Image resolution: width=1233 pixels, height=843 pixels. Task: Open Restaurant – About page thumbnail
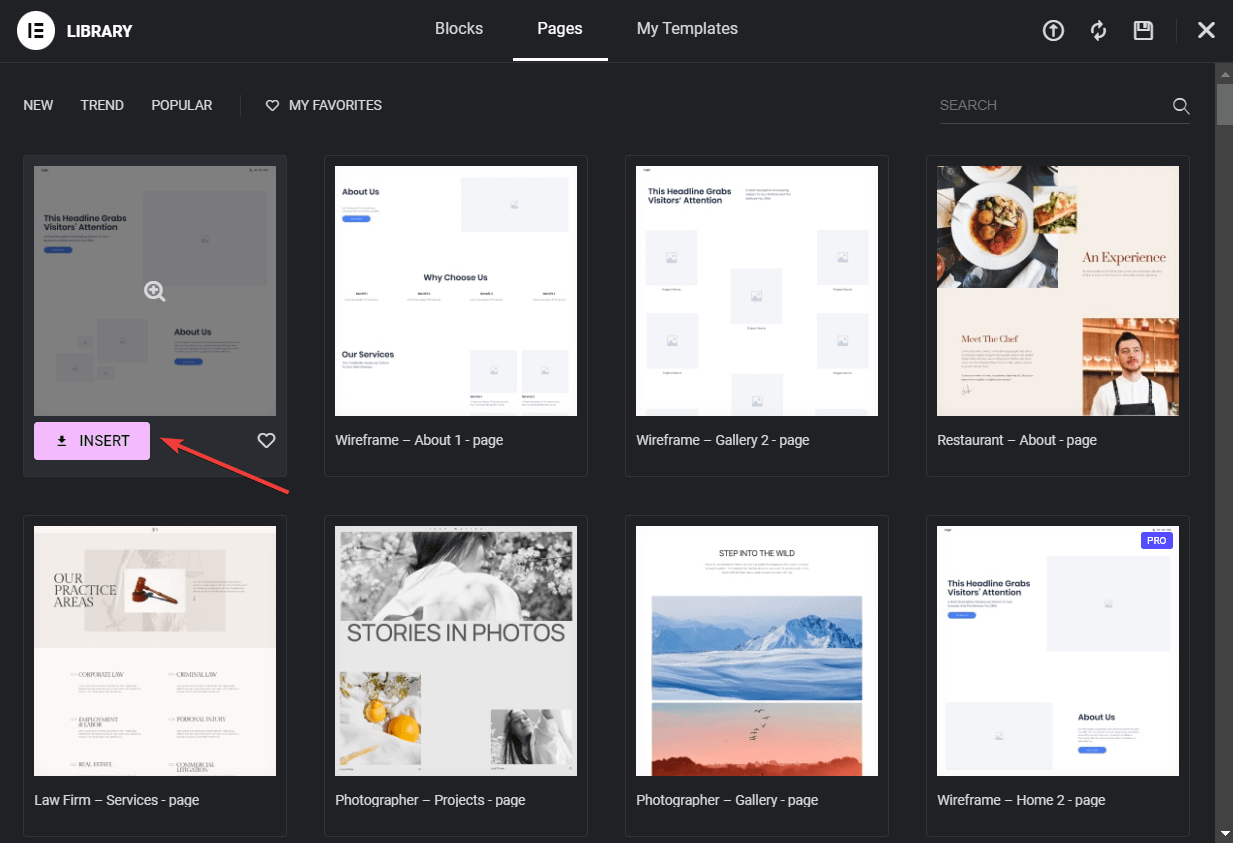[1057, 290]
